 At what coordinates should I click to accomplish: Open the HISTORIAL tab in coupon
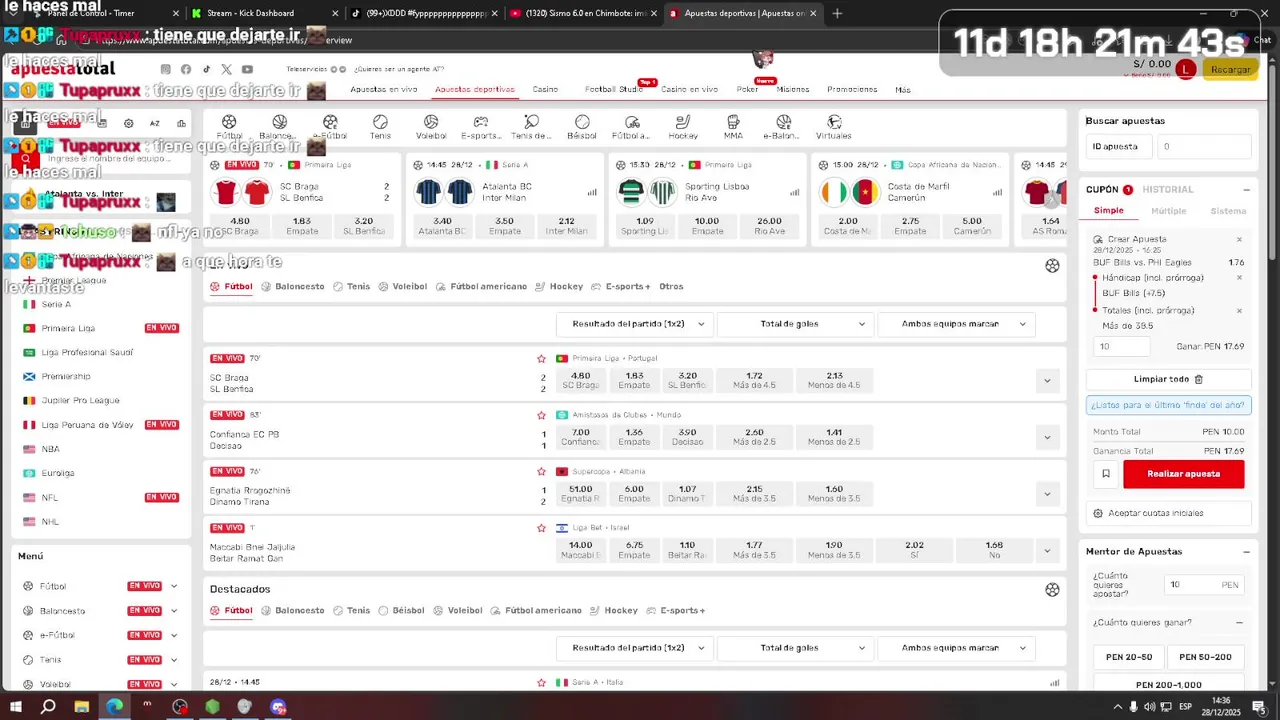1168,189
